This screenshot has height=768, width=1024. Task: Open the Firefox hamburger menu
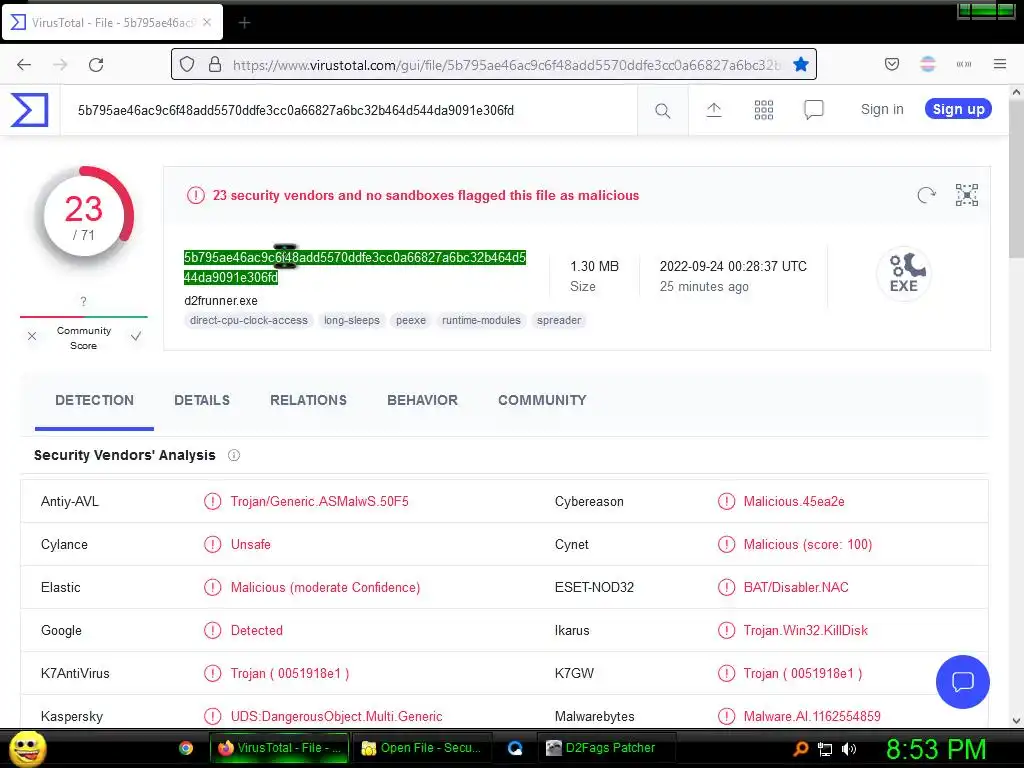click(x=1000, y=64)
